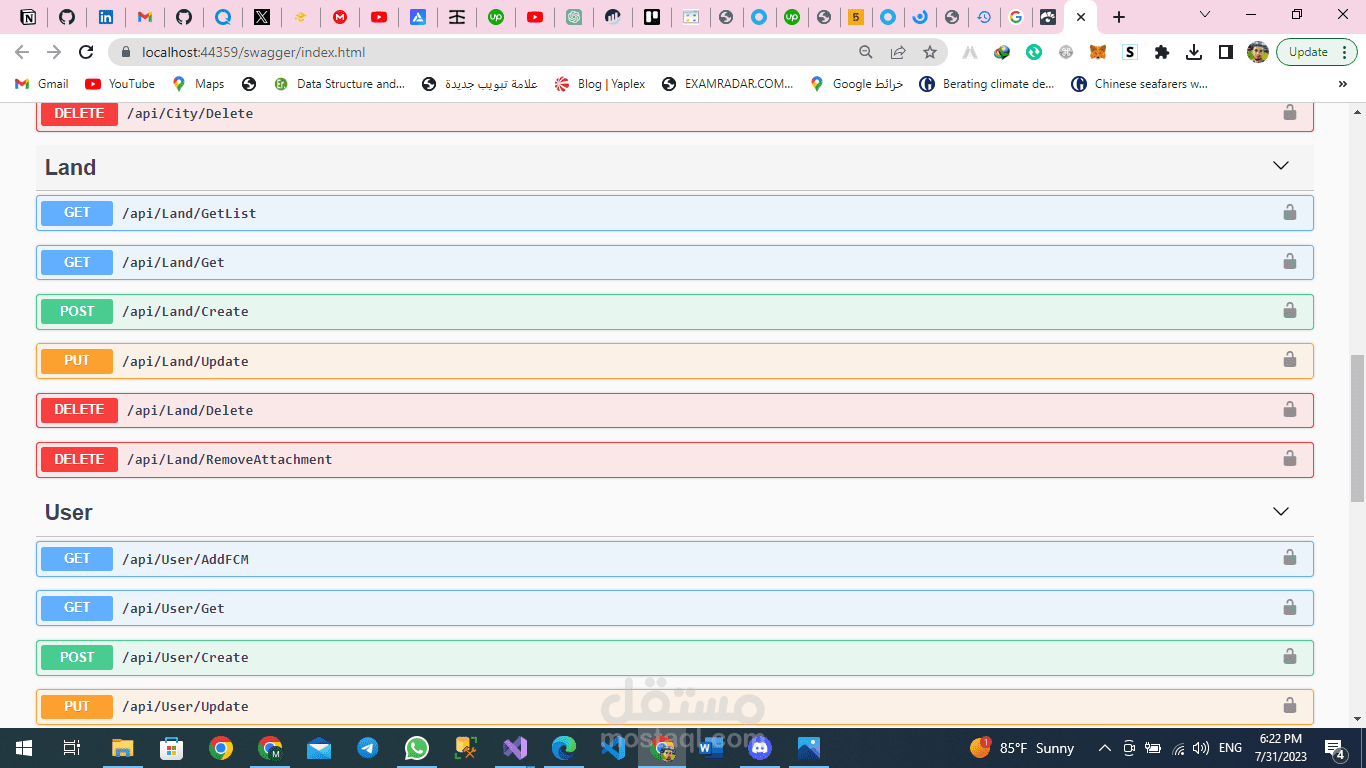Viewport: 1366px width, 768px height.
Task: Click lock icon on /api/Land/RemoveAttachment
Action: click(x=1290, y=458)
